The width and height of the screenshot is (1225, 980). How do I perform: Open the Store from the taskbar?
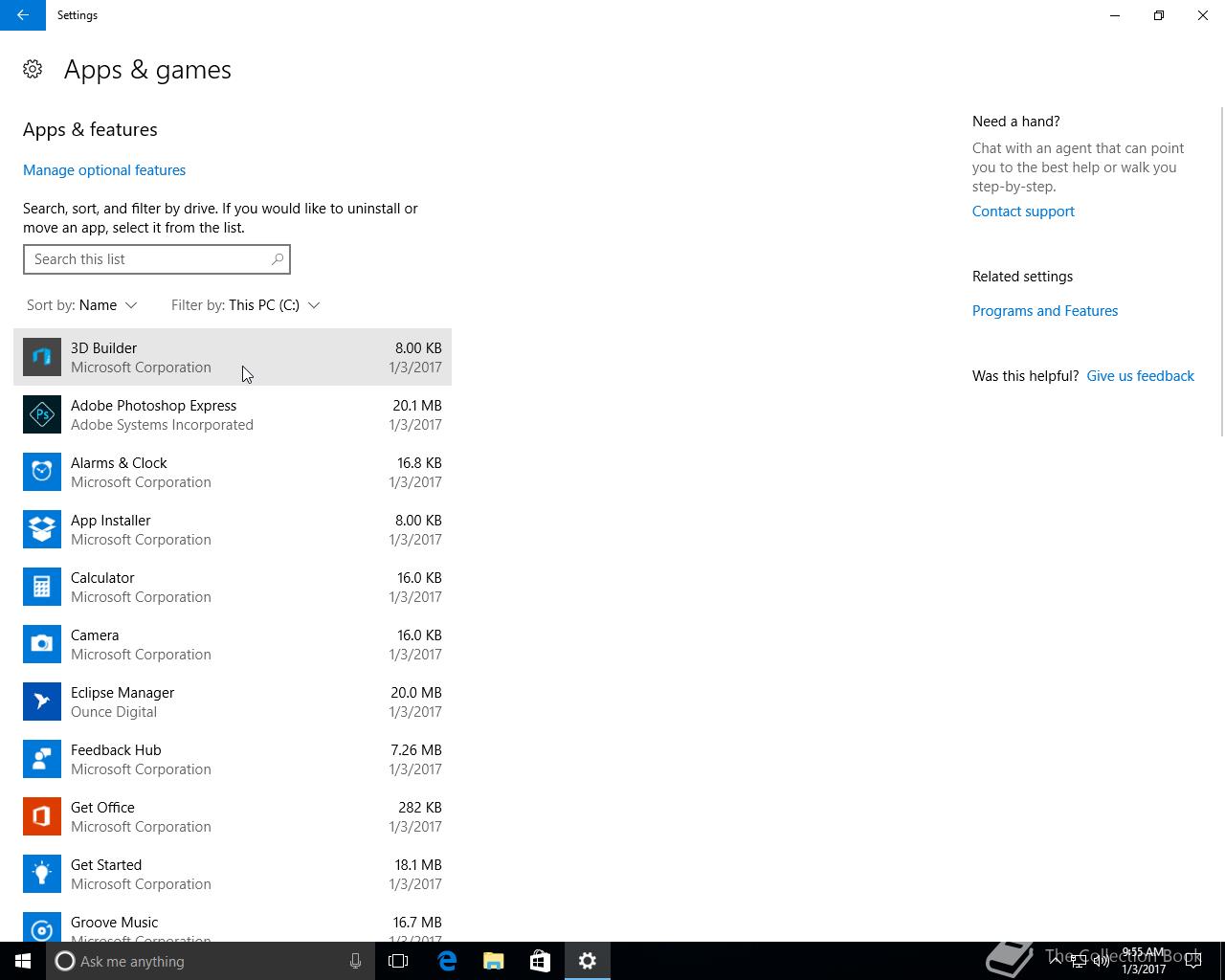click(x=540, y=961)
